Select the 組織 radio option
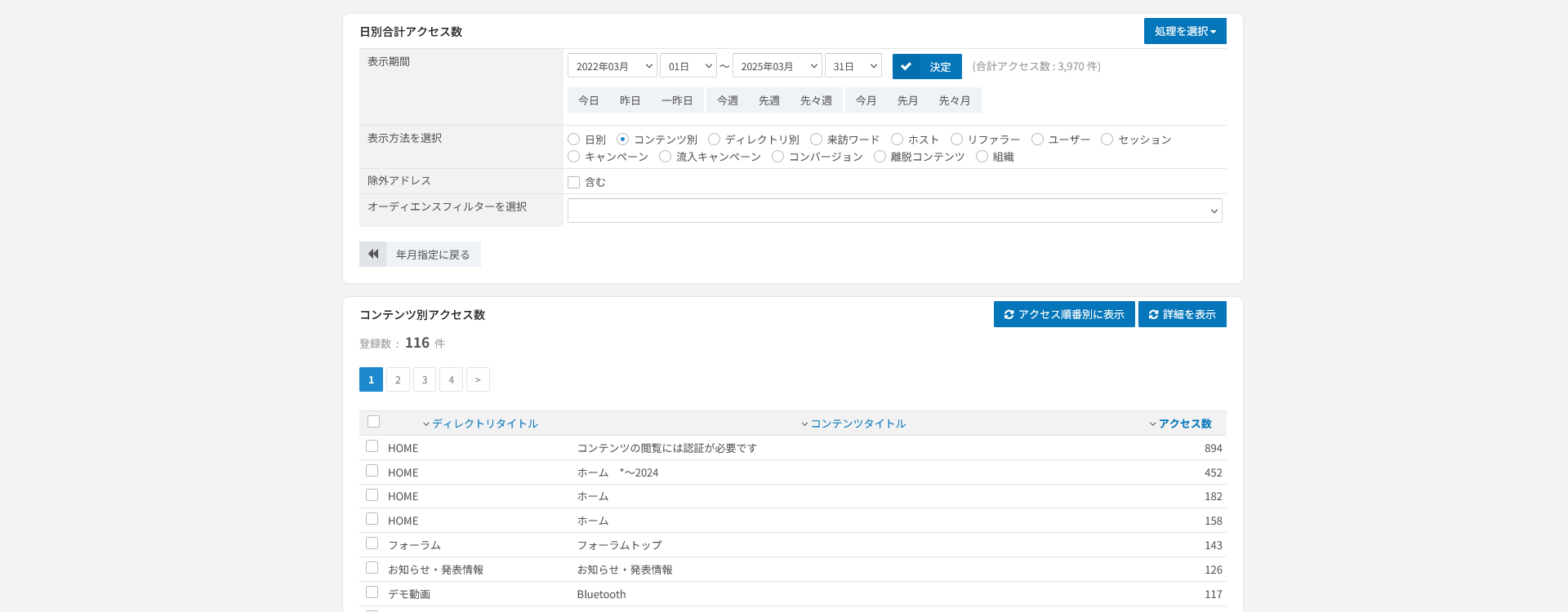1568x612 pixels. (982, 157)
